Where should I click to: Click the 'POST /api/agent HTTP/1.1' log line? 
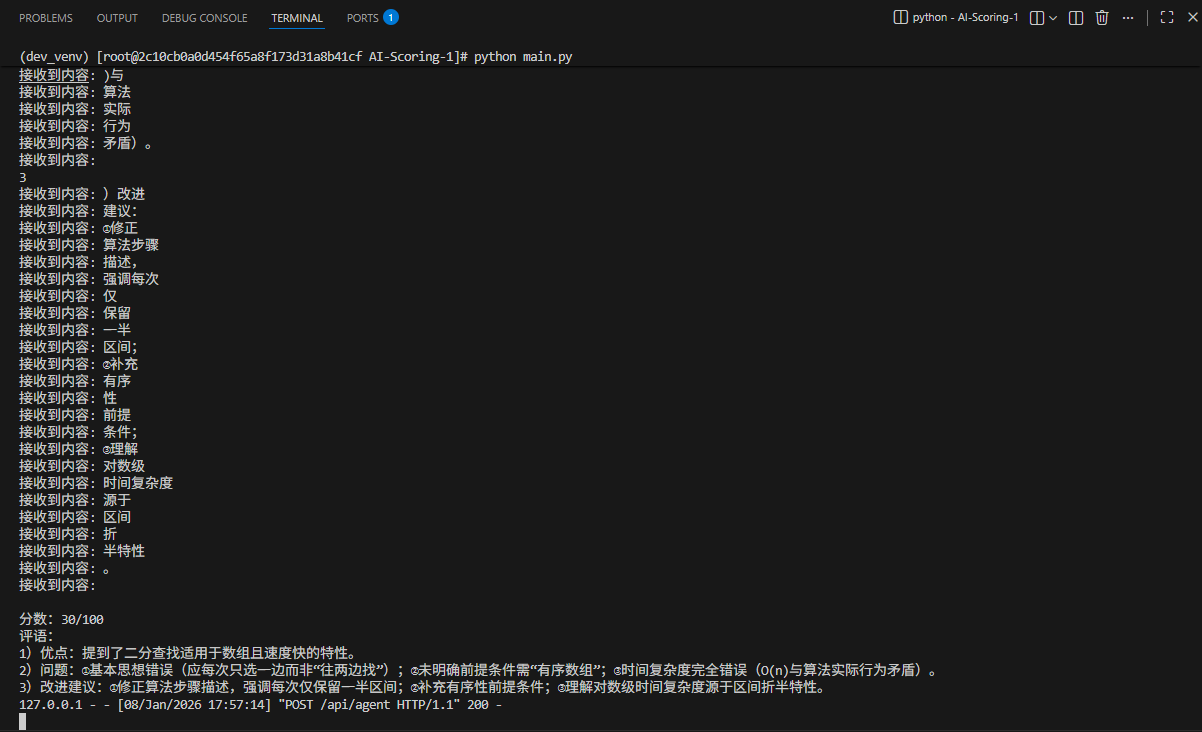click(260, 704)
